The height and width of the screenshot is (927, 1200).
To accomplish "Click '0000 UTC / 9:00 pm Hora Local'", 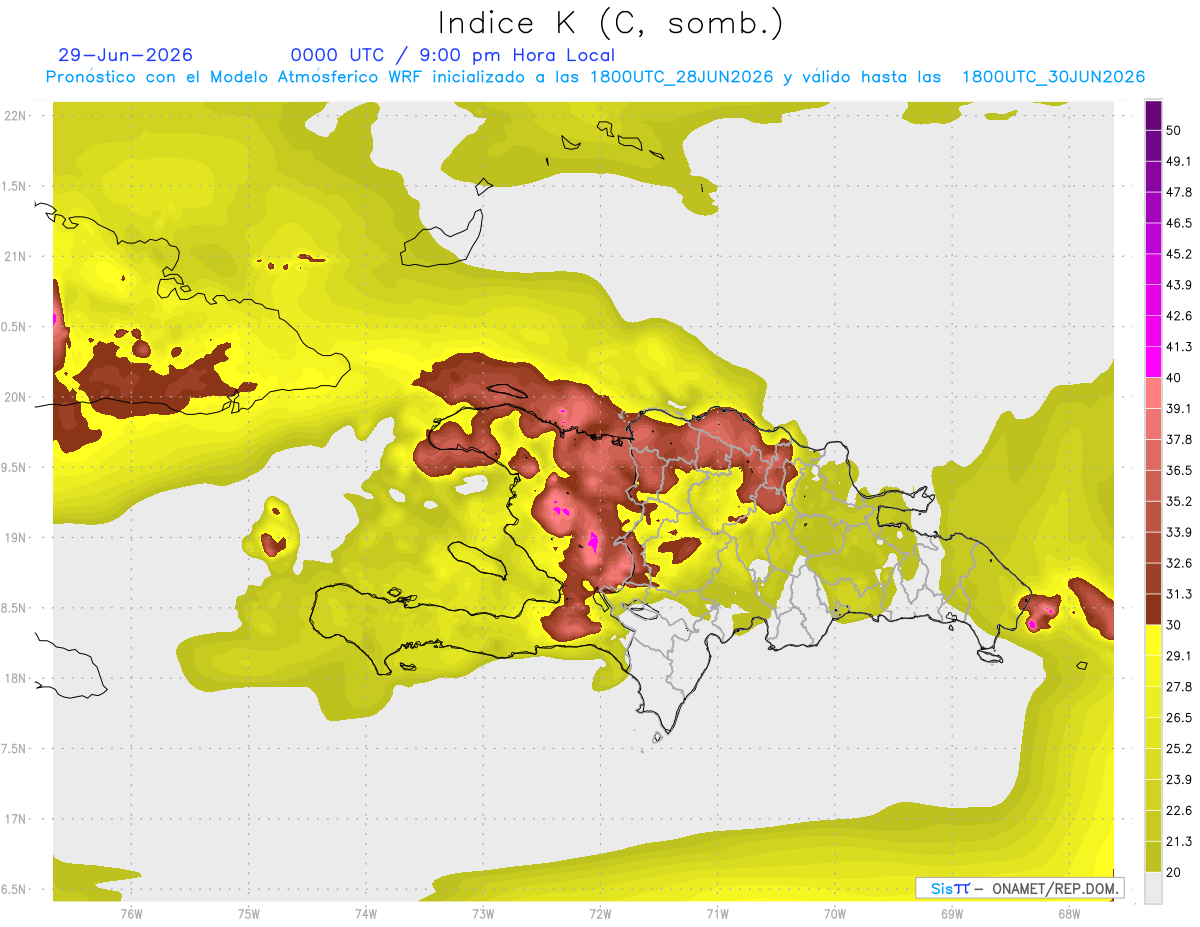I will pos(453,55).
